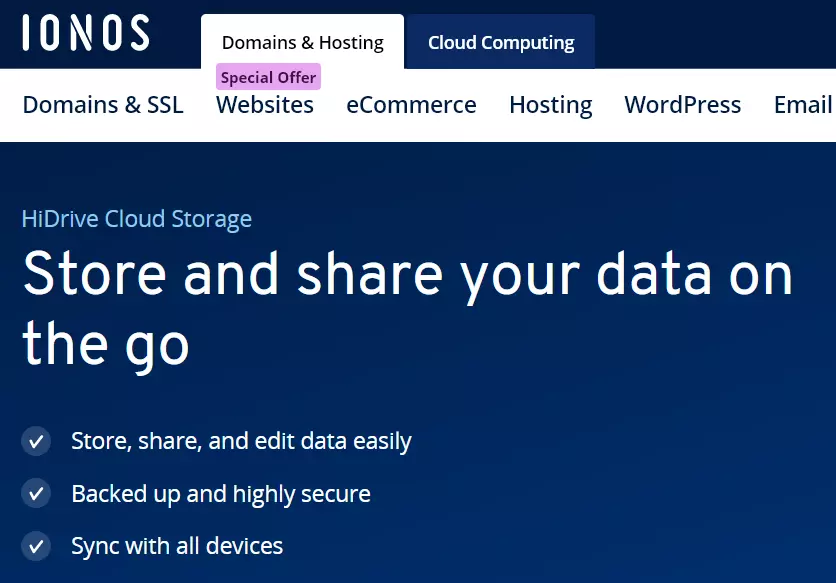Open the Domains & SSL menu
Viewport: 836px width, 583px height.
102,104
